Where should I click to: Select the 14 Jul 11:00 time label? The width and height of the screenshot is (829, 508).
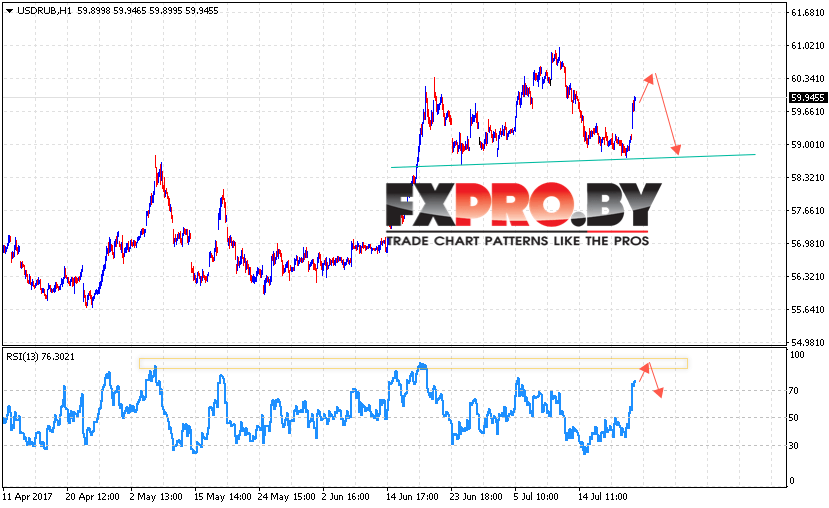603,497
